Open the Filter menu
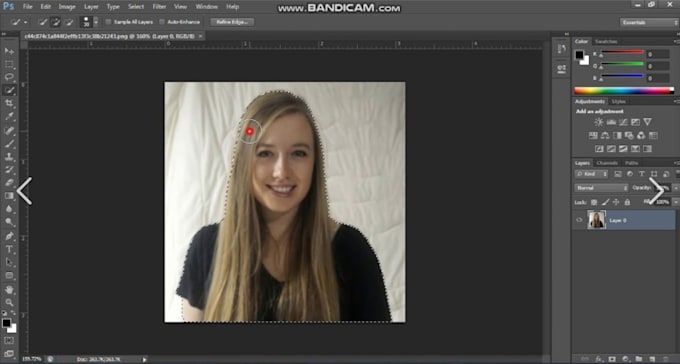 click(x=159, y=7)
